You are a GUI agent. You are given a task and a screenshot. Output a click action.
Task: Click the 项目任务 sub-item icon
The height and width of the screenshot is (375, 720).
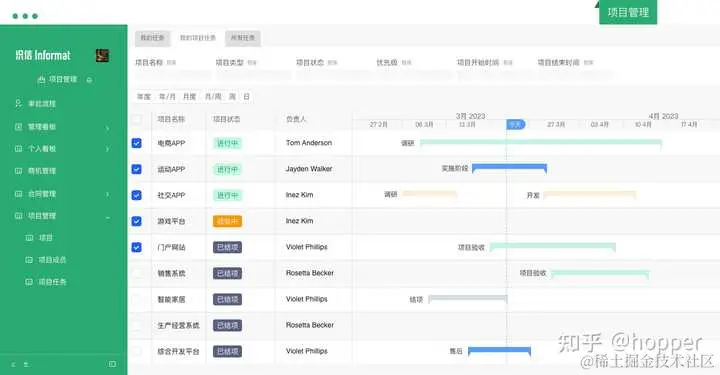pyautogui.click(x=29, y=282)
